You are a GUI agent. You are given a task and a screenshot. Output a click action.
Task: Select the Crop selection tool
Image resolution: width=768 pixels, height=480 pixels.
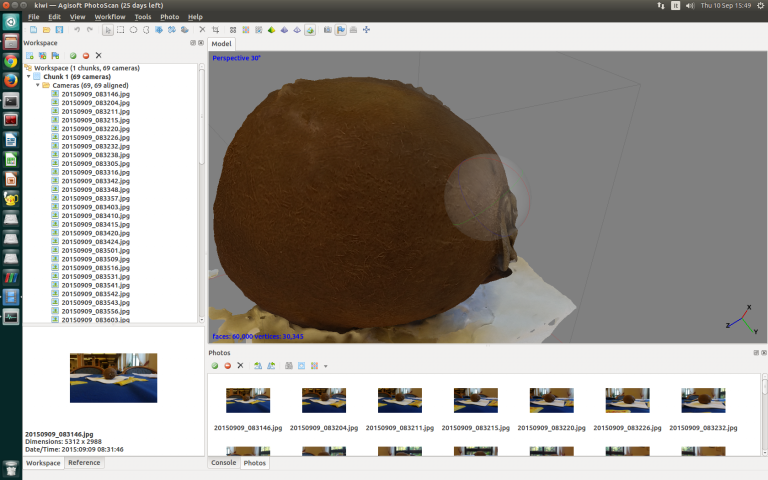point(216,30)
